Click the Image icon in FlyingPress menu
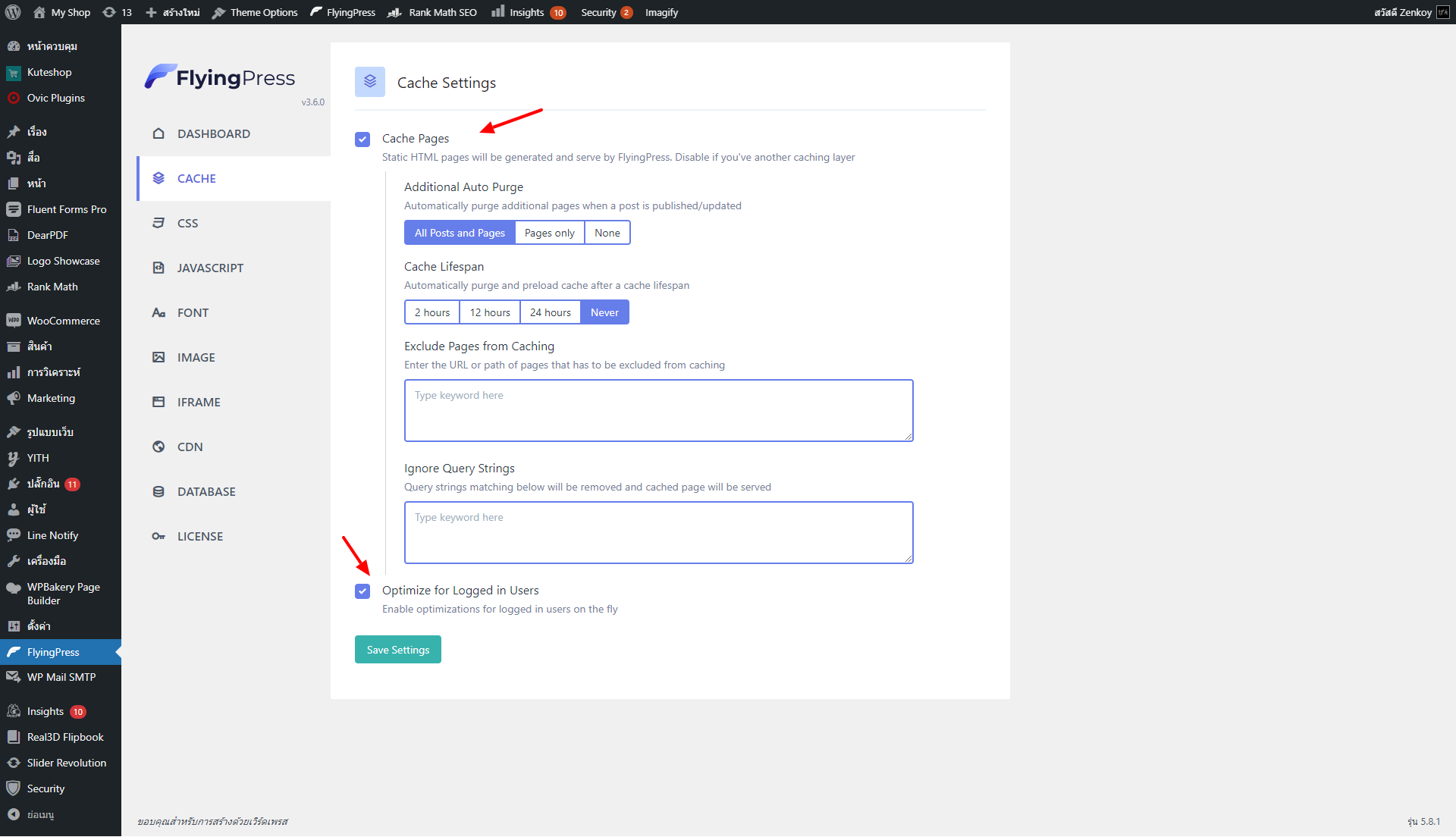The width and height of the screenshot is (1456, 837). [x=158, y=357]
